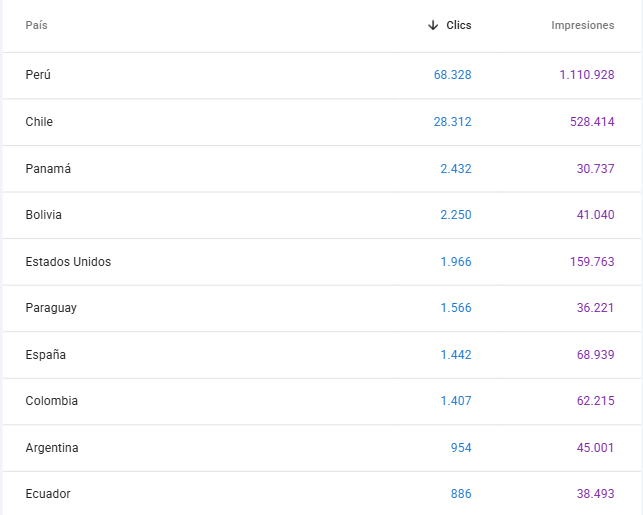This screenshot has width=643, height=515.
Task: Click the 45.001 impressions value
Action: (595, 448)
